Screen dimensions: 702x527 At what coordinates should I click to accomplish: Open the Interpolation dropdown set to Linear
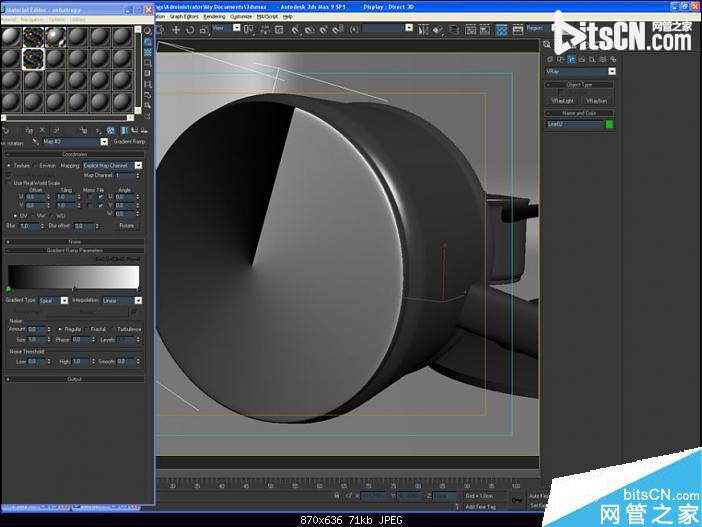click(120, 300)
